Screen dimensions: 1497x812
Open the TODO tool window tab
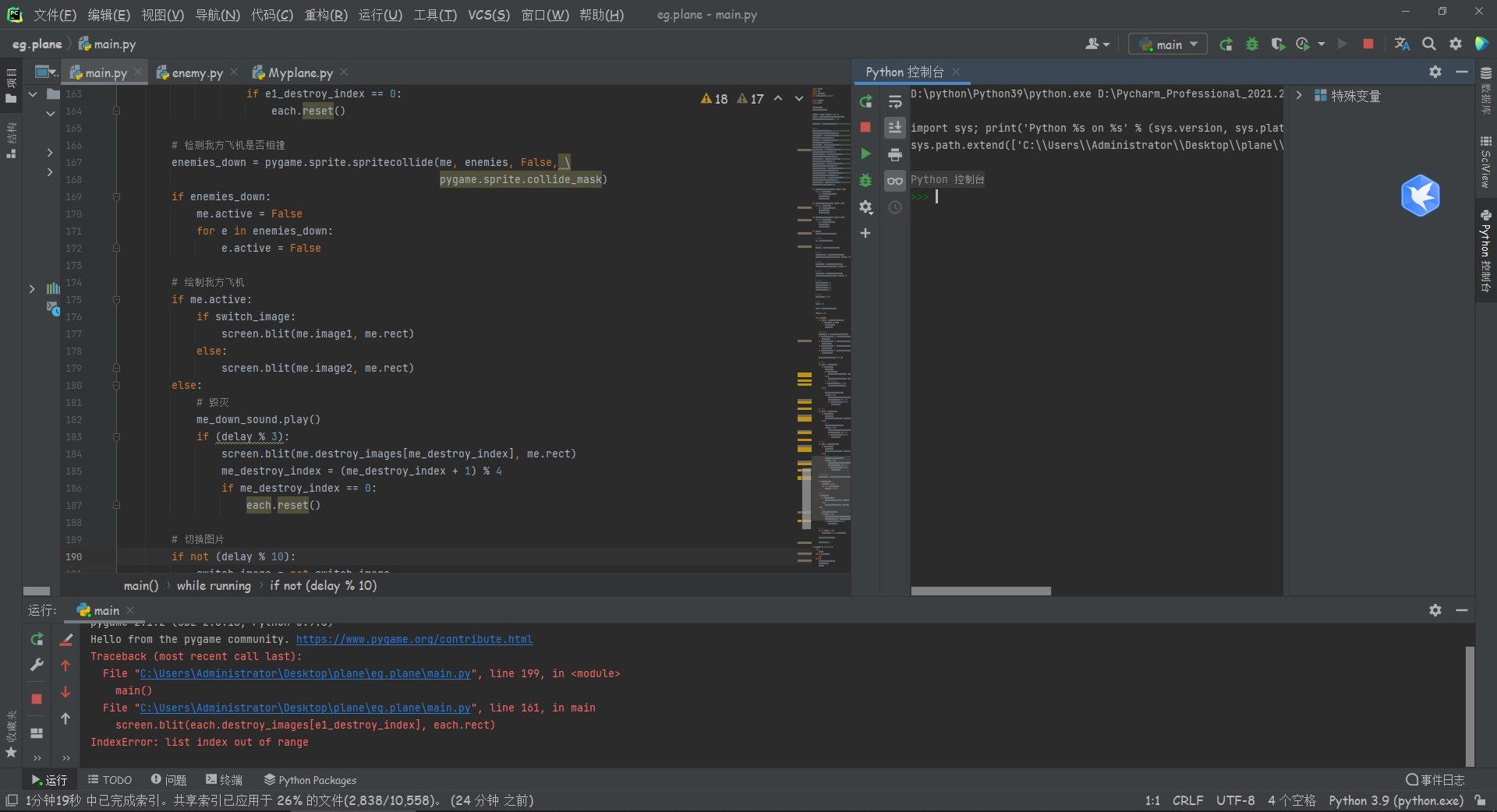[110, 780]
